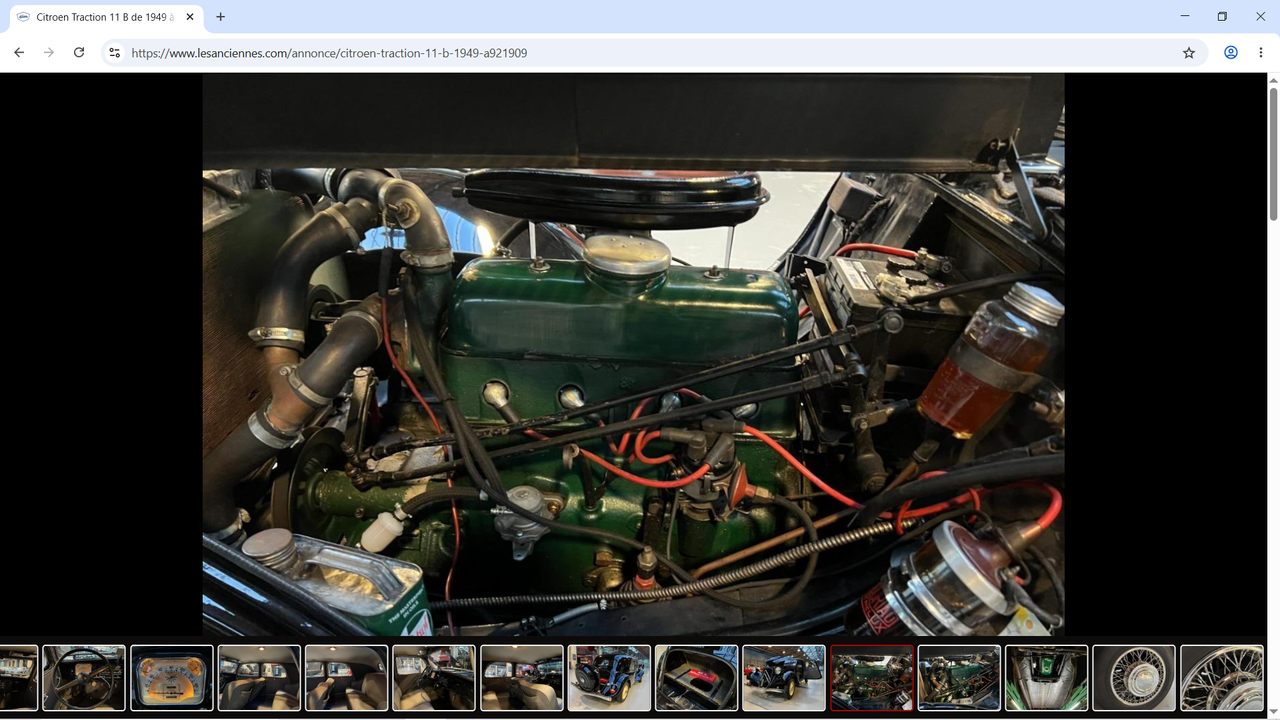Click the URL address bar field

click(x=653, y=52)
